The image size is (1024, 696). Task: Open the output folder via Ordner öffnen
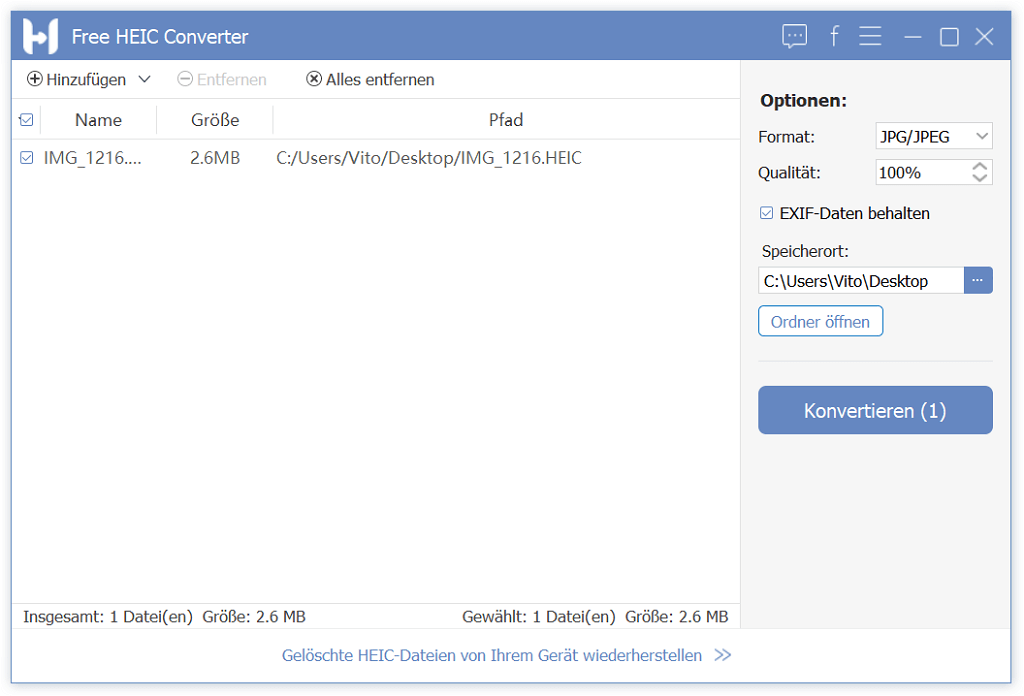(x=820, y=321)
